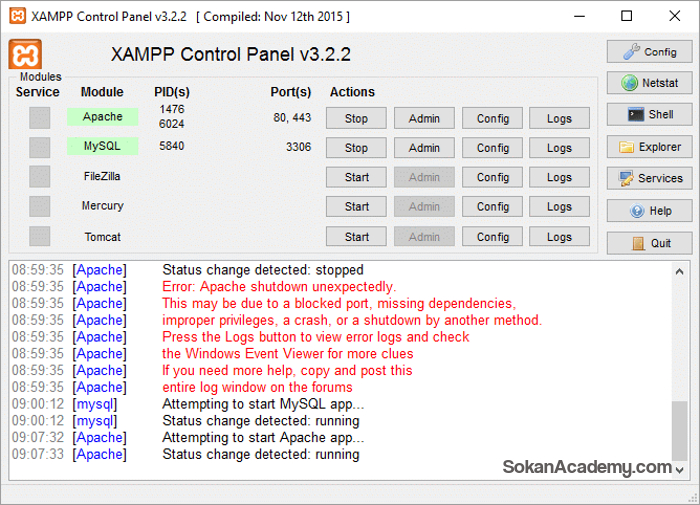700x505 pixels.
Task: Click the window resize grip in status bar
Action: (x=693, y=498)
